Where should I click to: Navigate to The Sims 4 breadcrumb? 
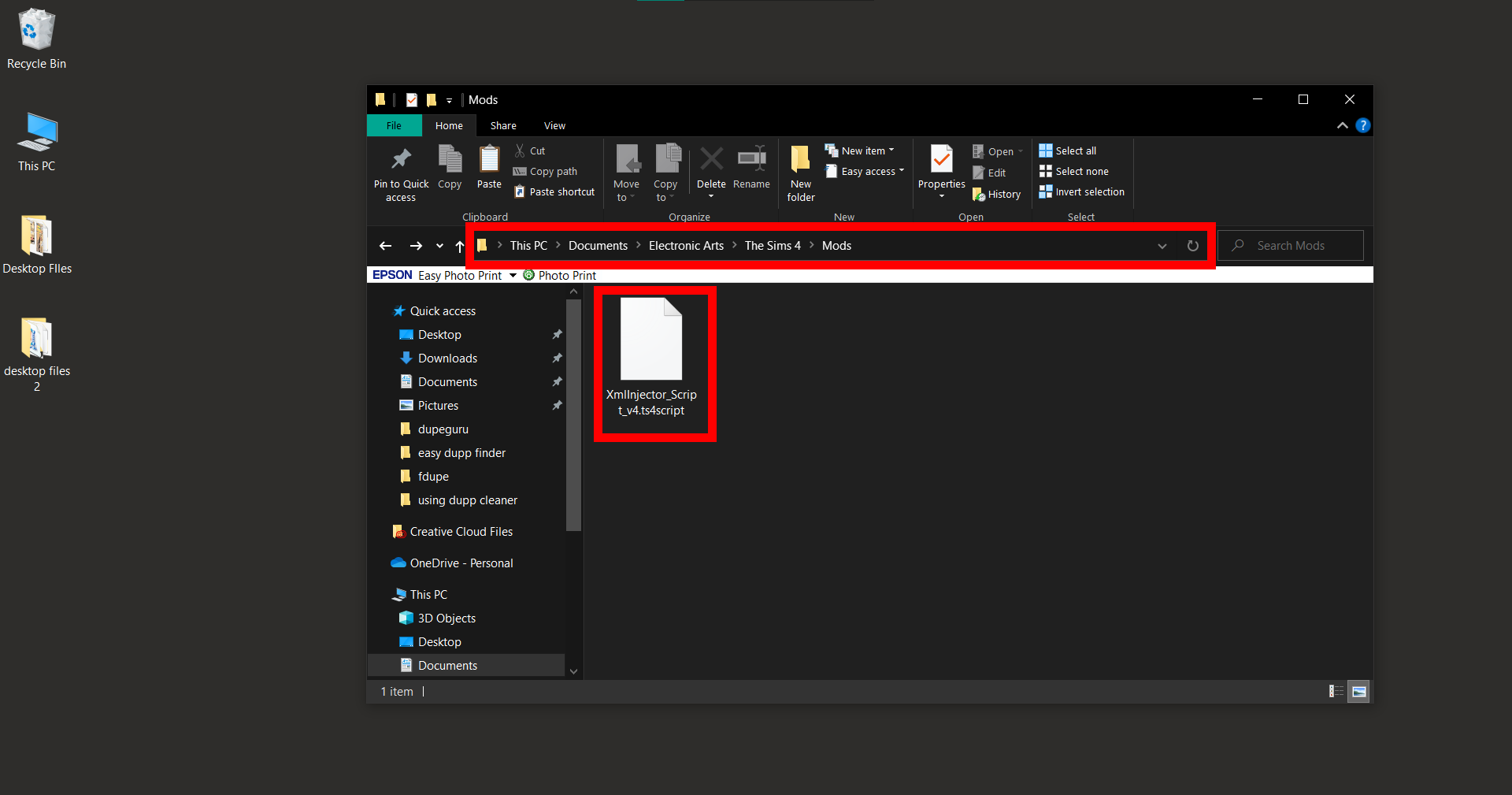pyautogui.click(x=772, y=245)
